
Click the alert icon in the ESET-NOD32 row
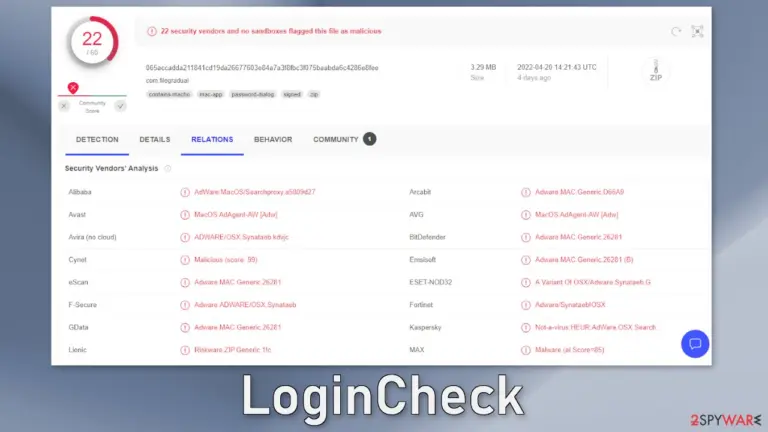(526, 283)
